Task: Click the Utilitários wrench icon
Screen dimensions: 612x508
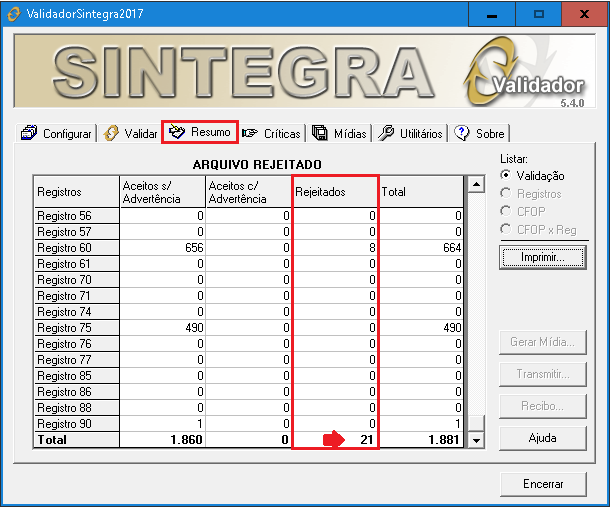Action: pyautogui.click(x=386, y=133)
